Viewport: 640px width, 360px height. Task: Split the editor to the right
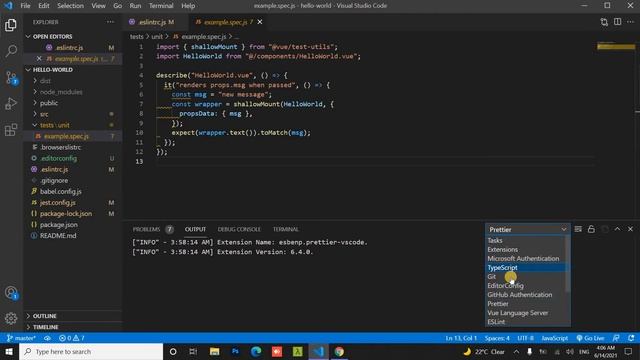[x=618, y=22]
